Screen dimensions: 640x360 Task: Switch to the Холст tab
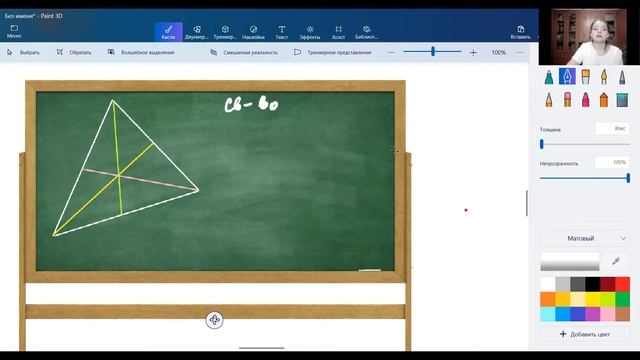click(338, 32)
